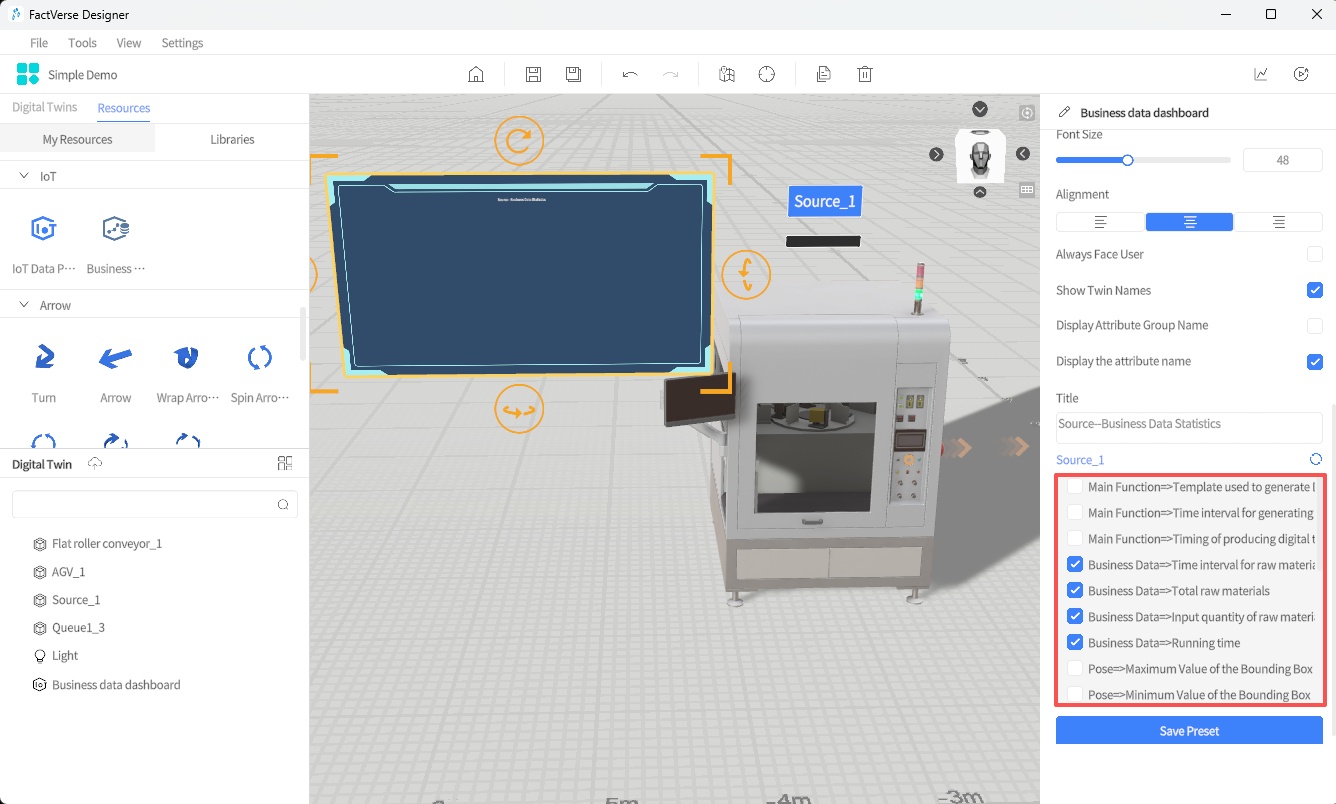Click the down chevron above the view head
1336x804 pixels.
pos(980,109)
